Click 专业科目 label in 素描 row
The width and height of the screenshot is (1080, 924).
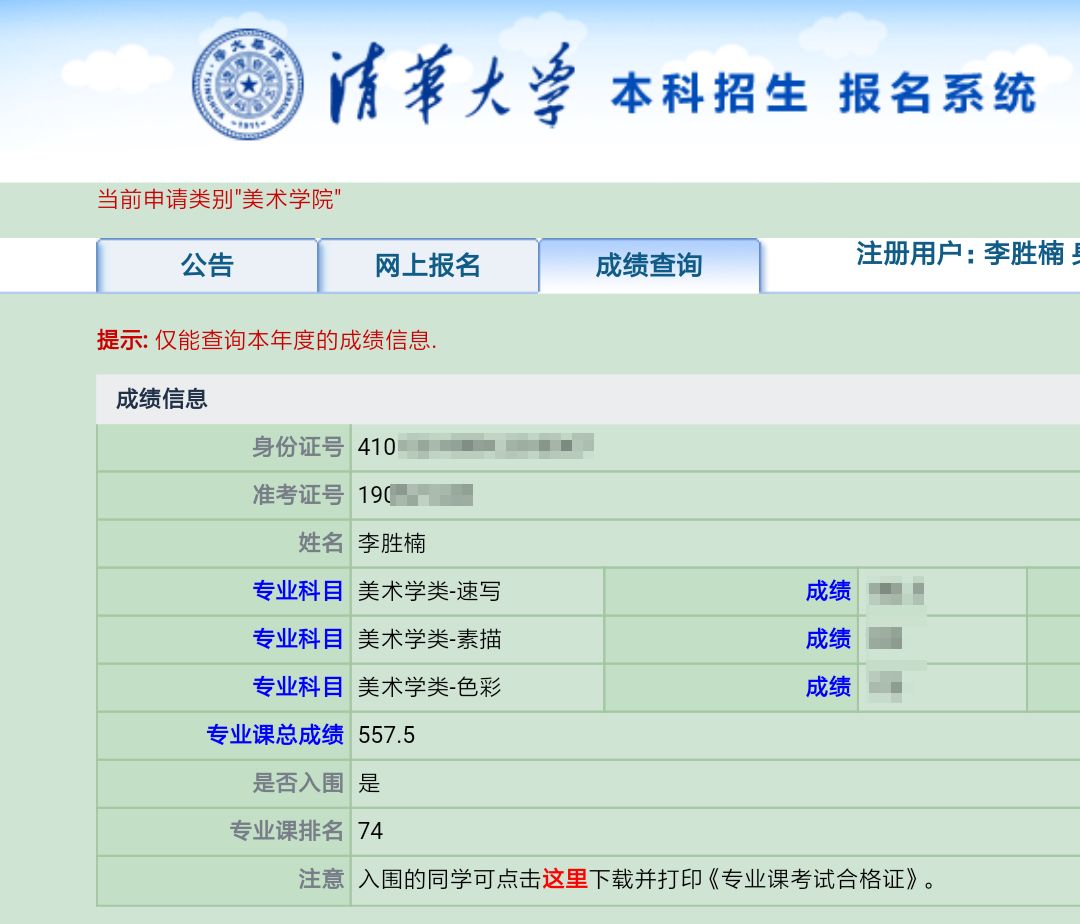coord(298,639)
